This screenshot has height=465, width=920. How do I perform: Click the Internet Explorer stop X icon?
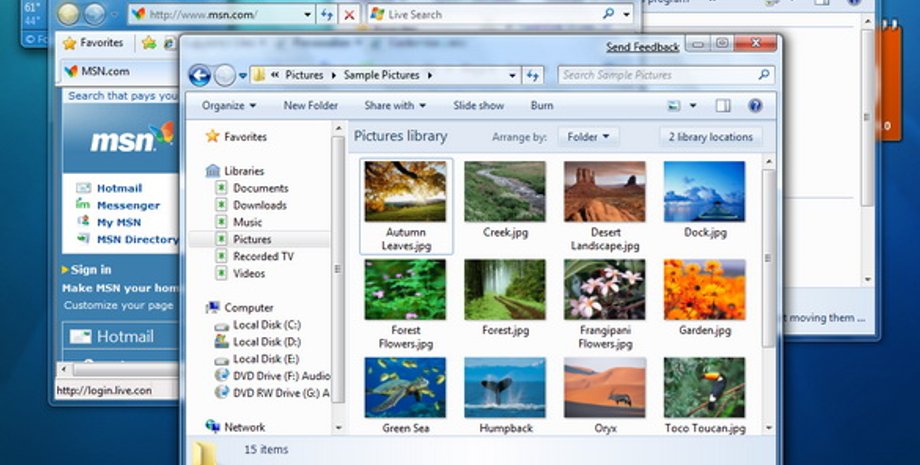348,15
